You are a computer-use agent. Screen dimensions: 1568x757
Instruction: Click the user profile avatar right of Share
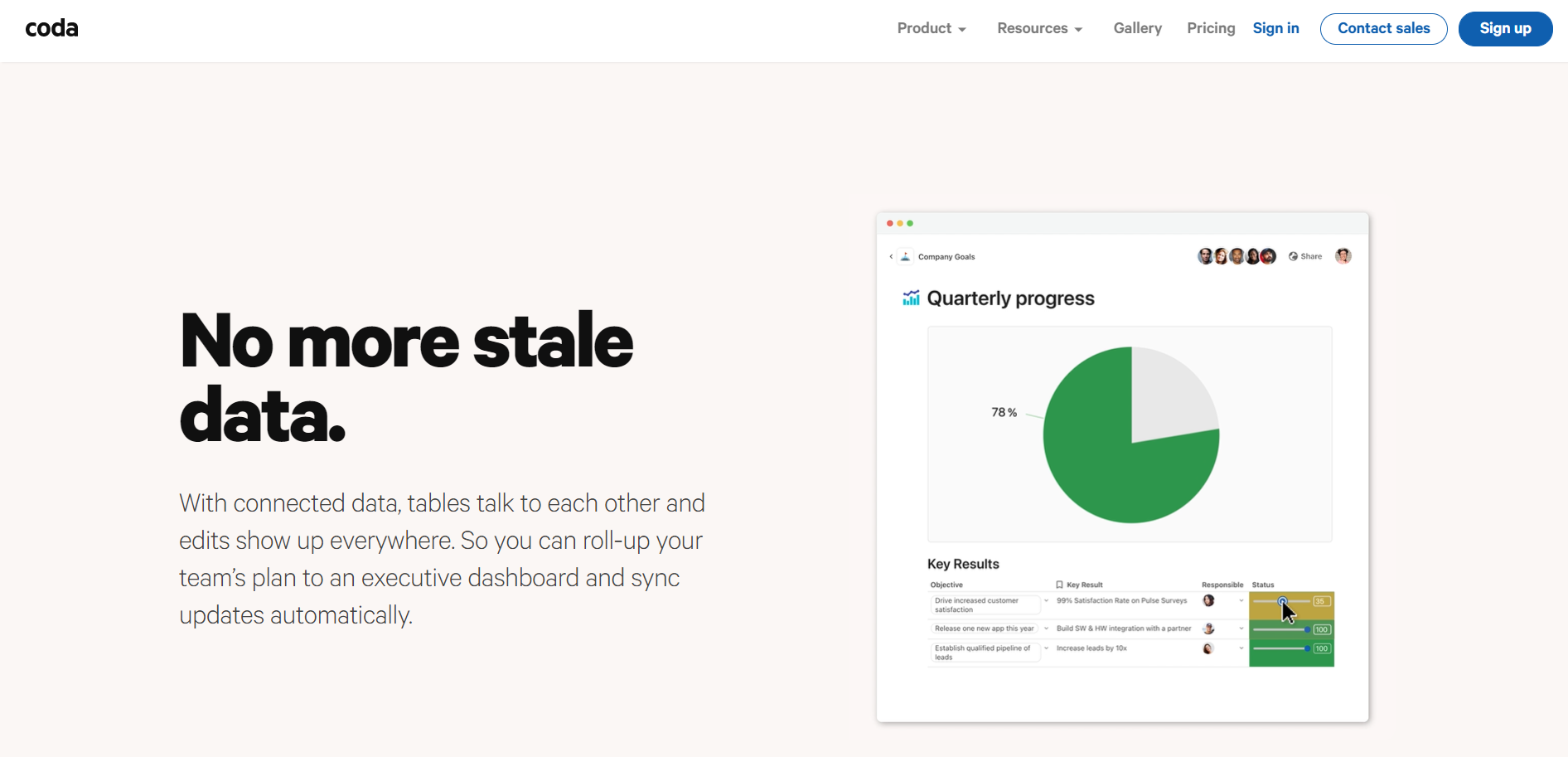click(1343, 256)
